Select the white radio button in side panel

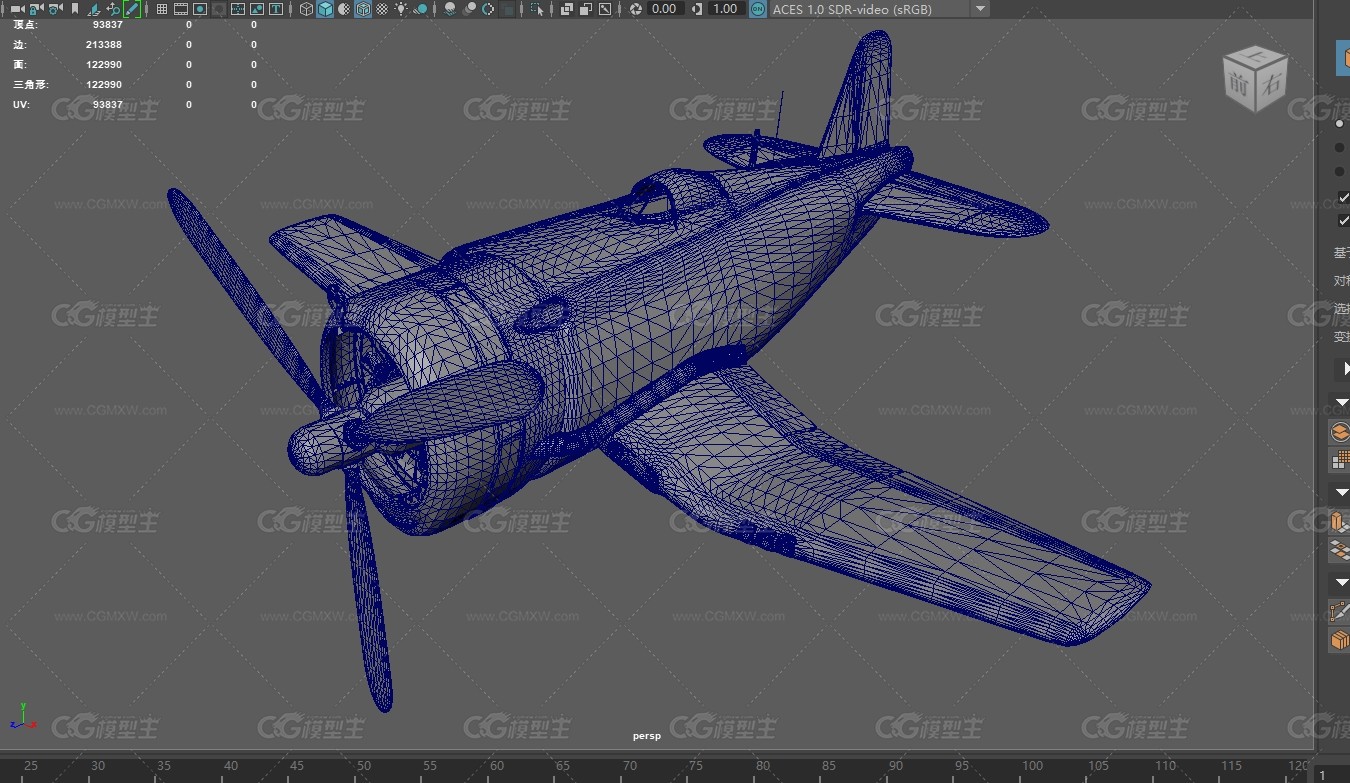1340,124
